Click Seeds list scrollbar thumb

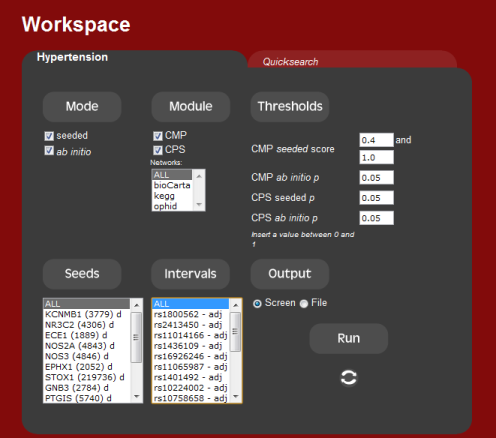(136, 337)
